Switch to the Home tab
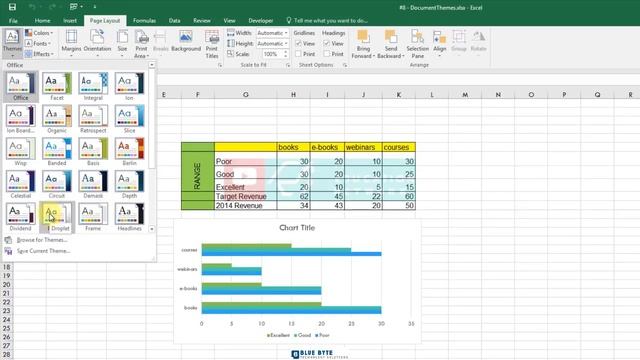The height and width of the screenshot is (360, 640). pyautogui.click(x=42, y=20)
